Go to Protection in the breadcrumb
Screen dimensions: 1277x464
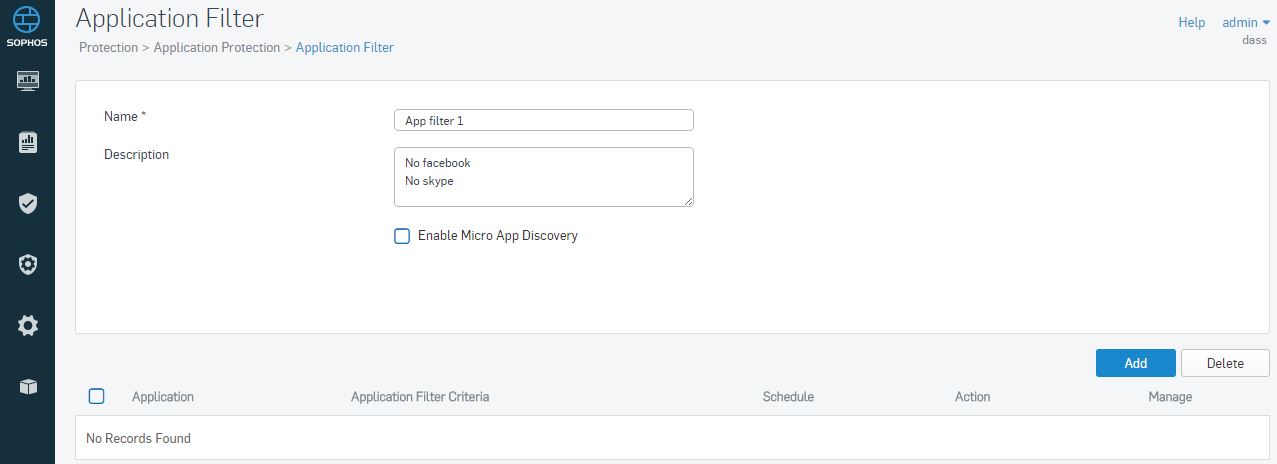click(108, 47)
